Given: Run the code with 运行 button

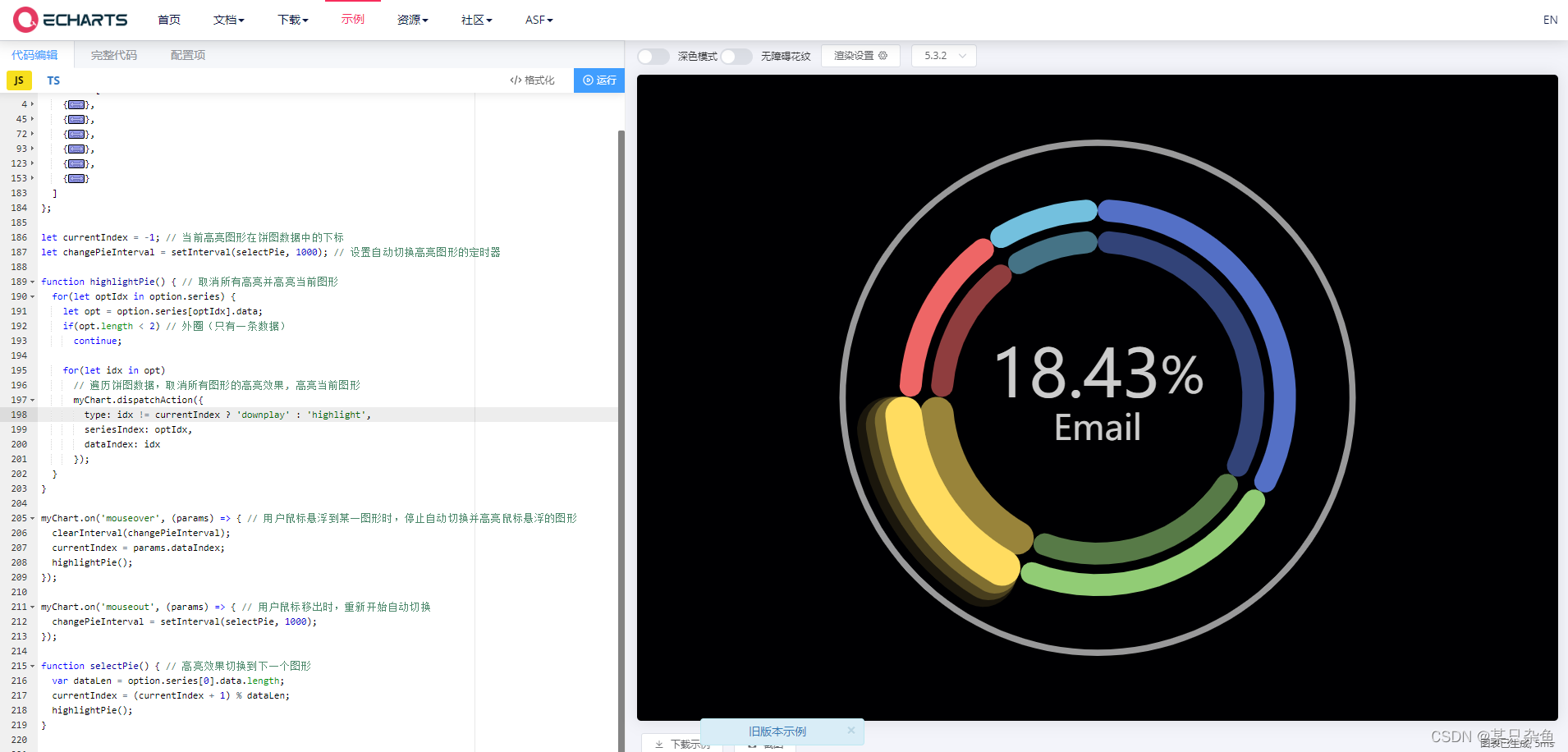Looking at the screenshot, I should point(599,80).
